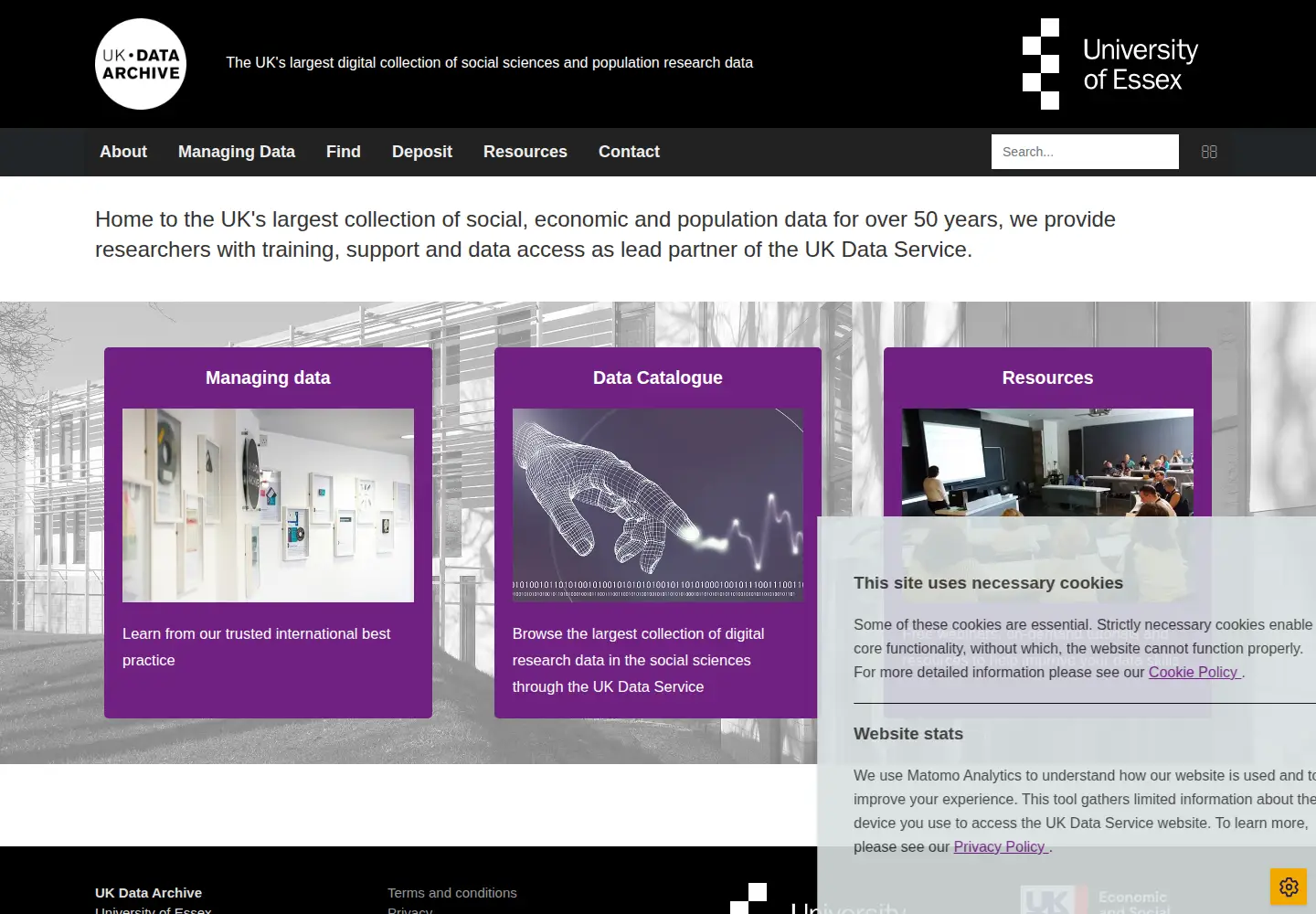Viewport: 1316px width, 914px height.
Task: Open the Deposit menu
Action: point(422,152)
